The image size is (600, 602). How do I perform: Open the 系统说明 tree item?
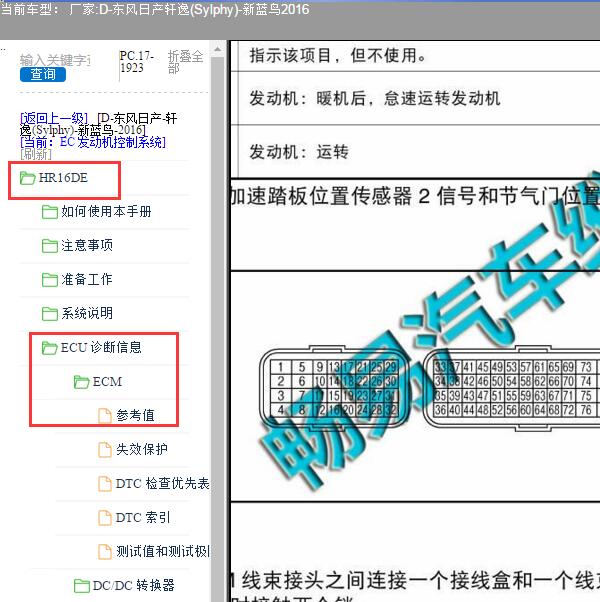pos(87,313)
